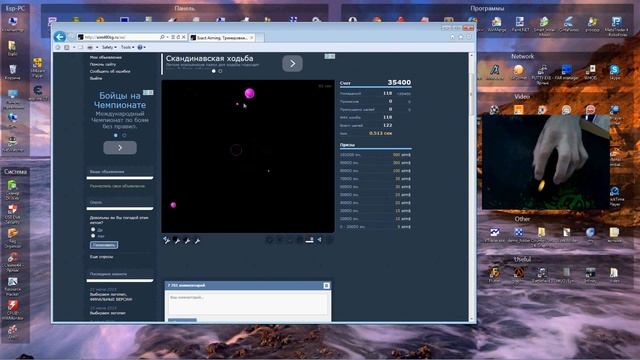This screenshot has height=360, width=640.
Task: Launch Skype from the Network group
Action: coord(614,72)
